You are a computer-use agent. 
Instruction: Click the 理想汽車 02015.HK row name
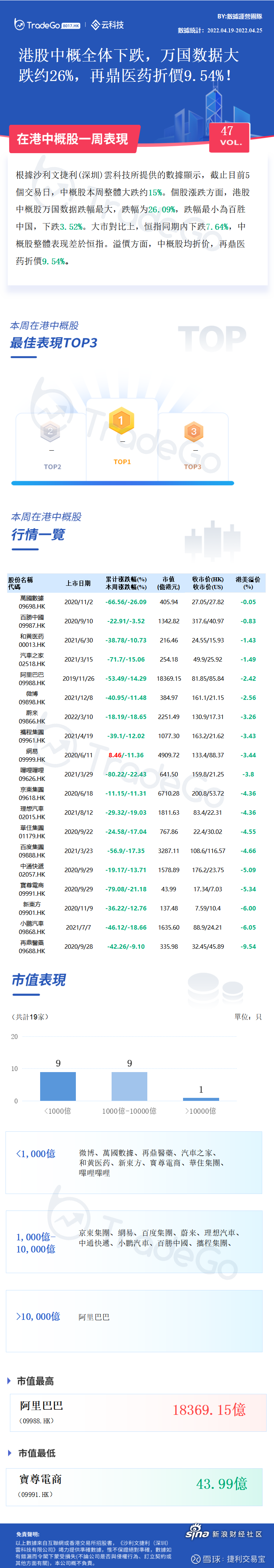coord(32,813)
